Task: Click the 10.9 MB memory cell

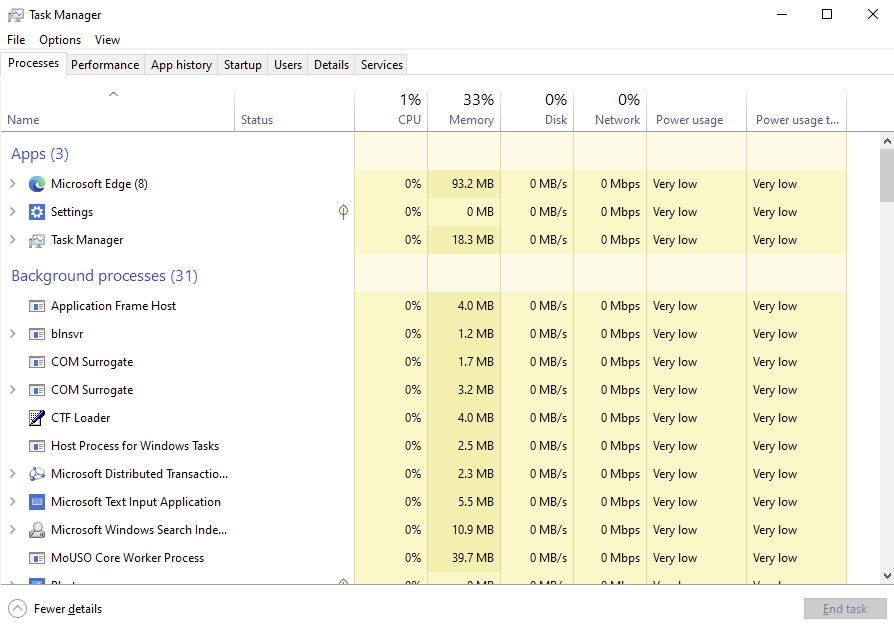Action: 473,530
